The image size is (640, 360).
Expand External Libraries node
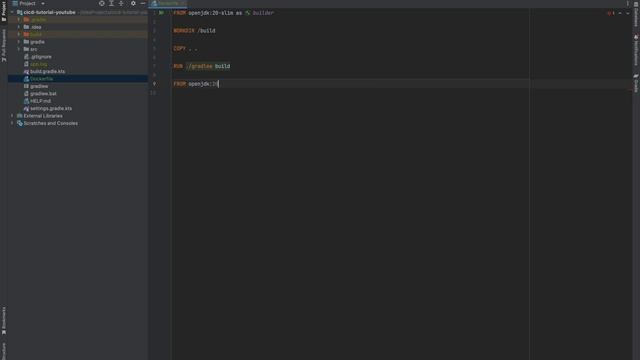point(12,116)
